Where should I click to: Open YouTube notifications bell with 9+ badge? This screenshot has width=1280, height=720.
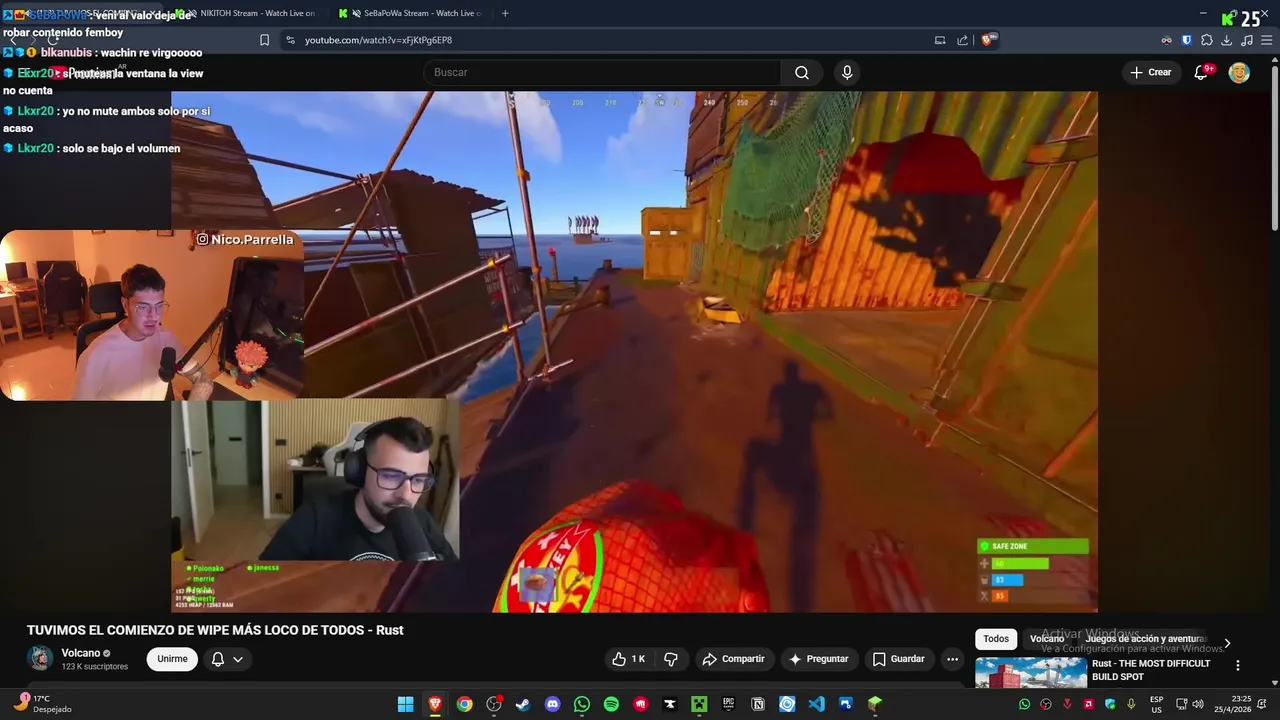[x=1202, y=72]
